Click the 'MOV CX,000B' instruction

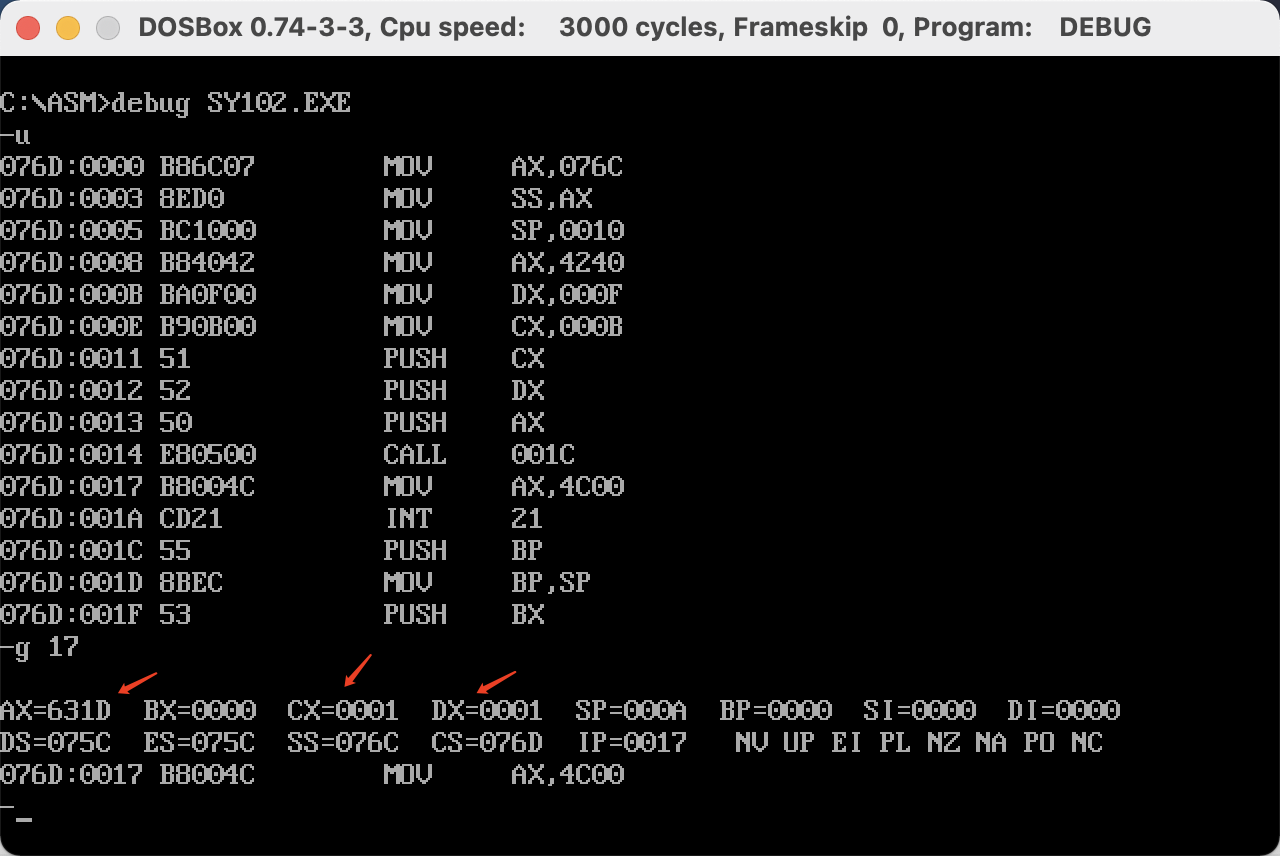(x=503, y=327)
